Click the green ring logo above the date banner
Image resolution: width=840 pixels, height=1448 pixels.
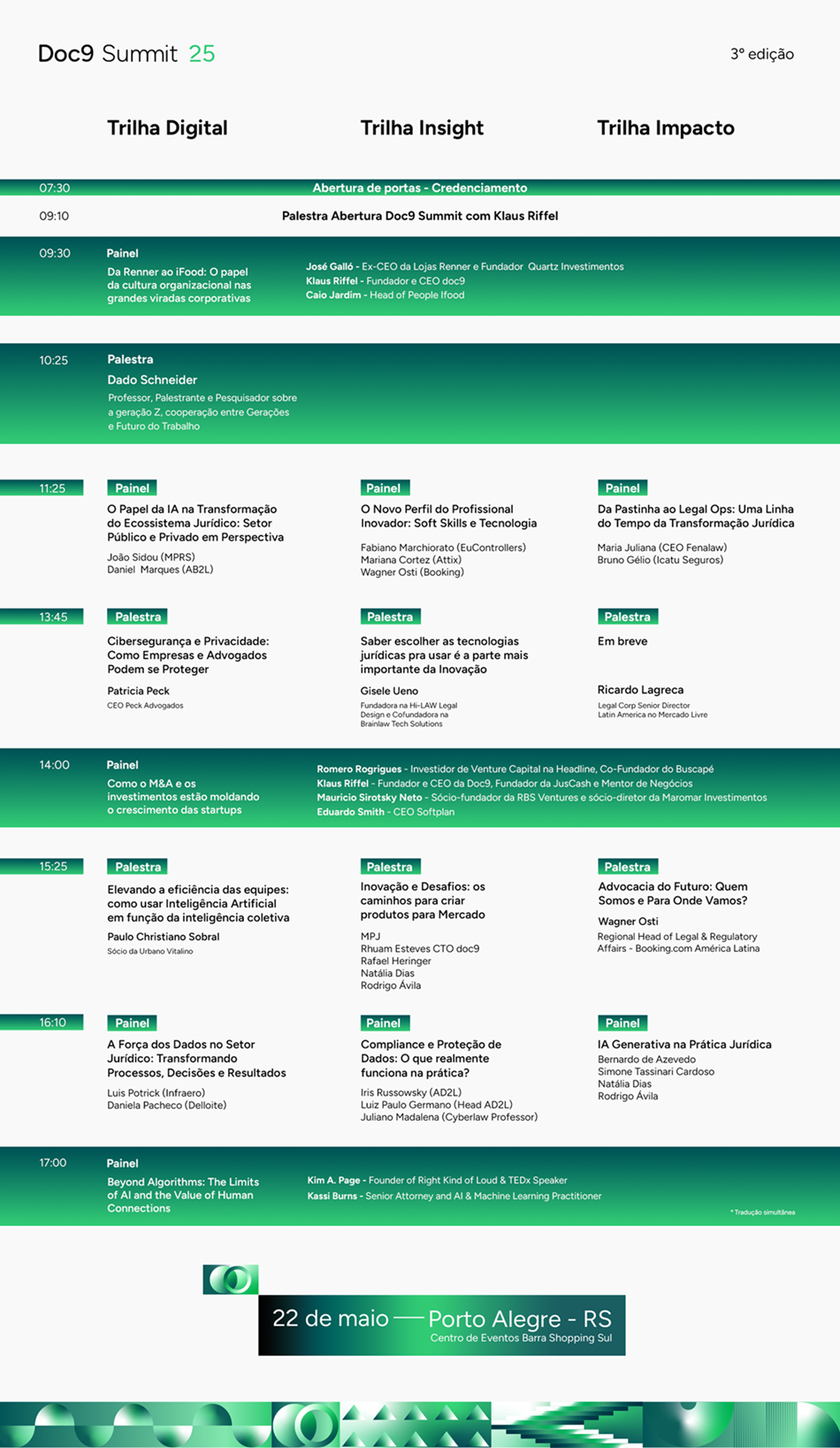231,1279
